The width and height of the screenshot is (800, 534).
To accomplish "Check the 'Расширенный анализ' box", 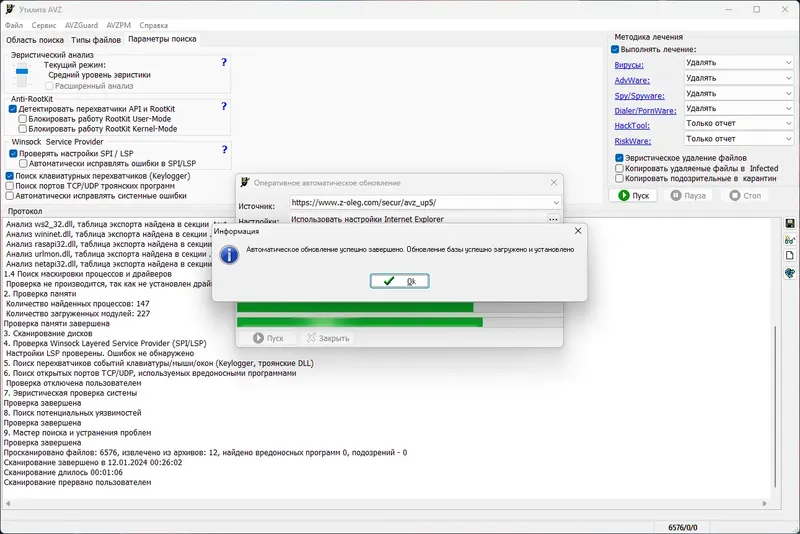I will [49, 86].
